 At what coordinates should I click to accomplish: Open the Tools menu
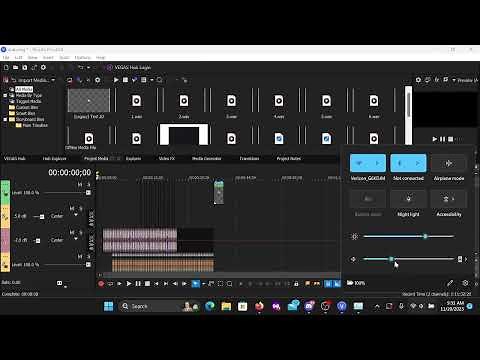click(x=64, y=58)
